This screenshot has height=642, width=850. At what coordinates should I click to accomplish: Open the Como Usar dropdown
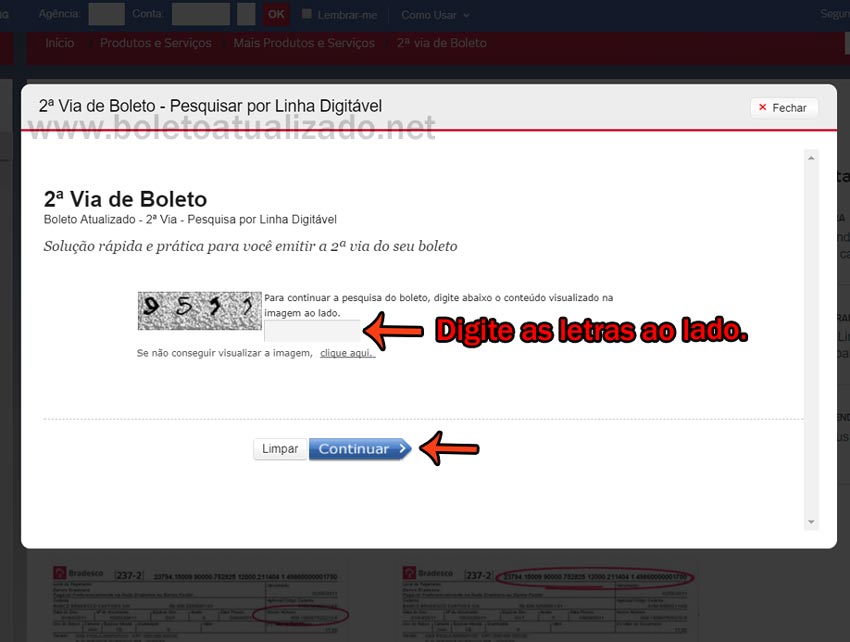coord(428,14)
